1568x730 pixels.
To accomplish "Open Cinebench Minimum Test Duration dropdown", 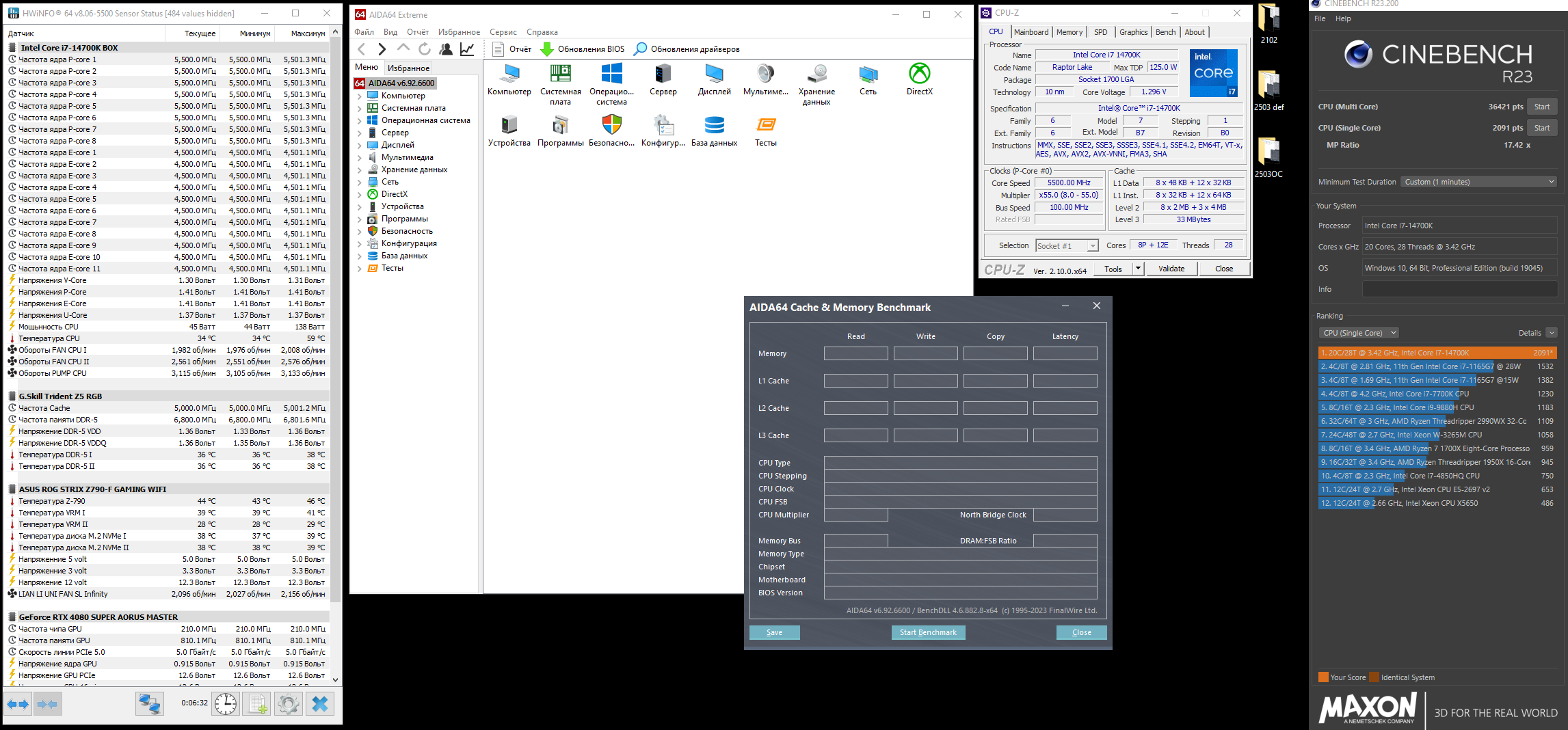I will click(1478, 182).
